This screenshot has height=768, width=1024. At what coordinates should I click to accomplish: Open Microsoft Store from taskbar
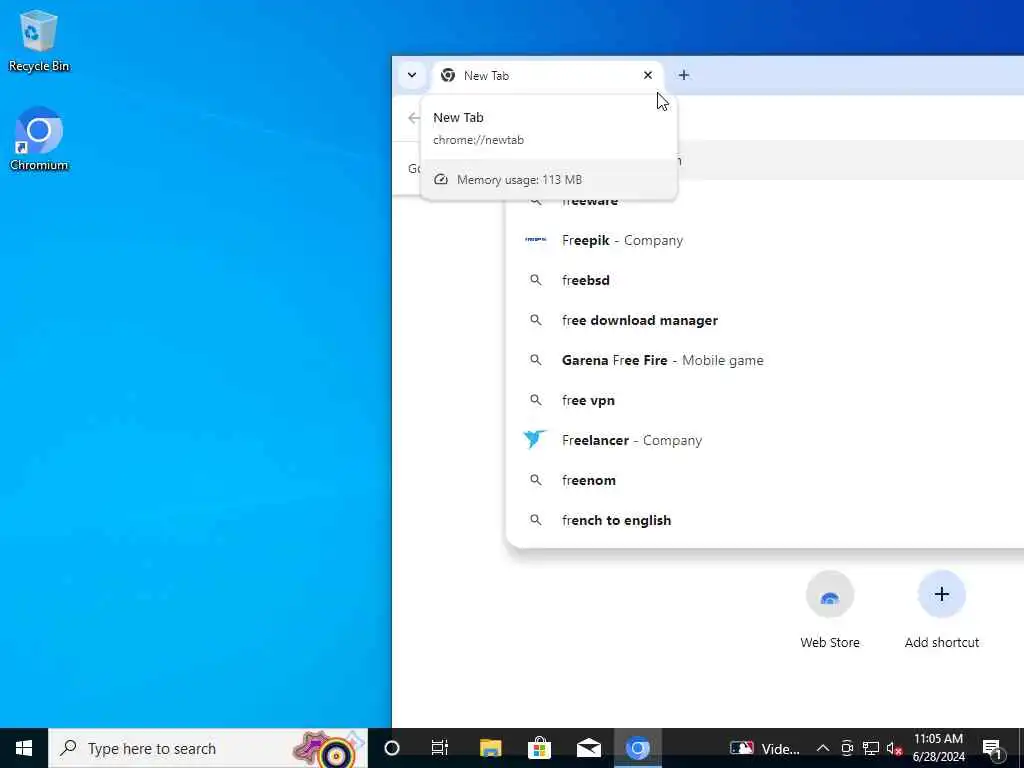[x=539, y=748]
